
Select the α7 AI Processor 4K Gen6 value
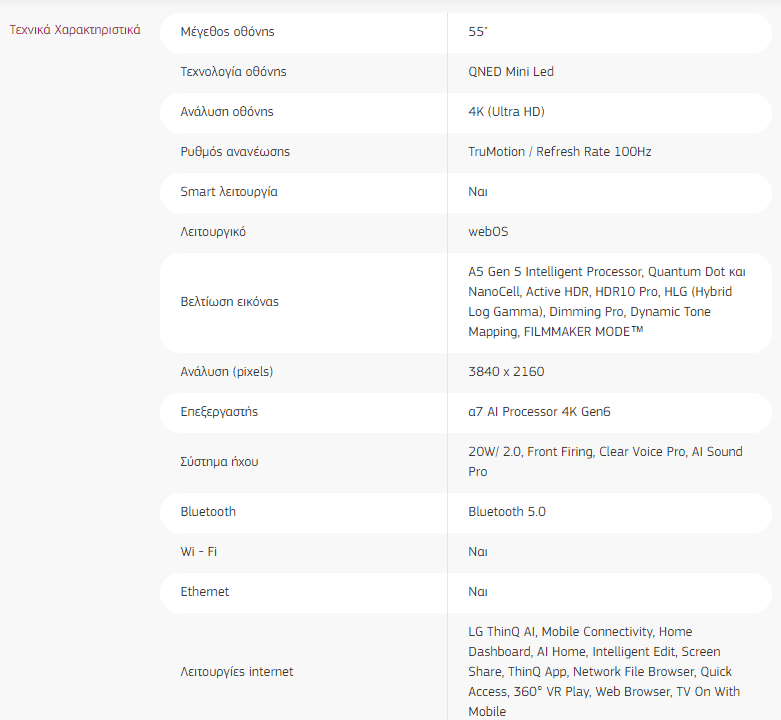click(539, 412)
